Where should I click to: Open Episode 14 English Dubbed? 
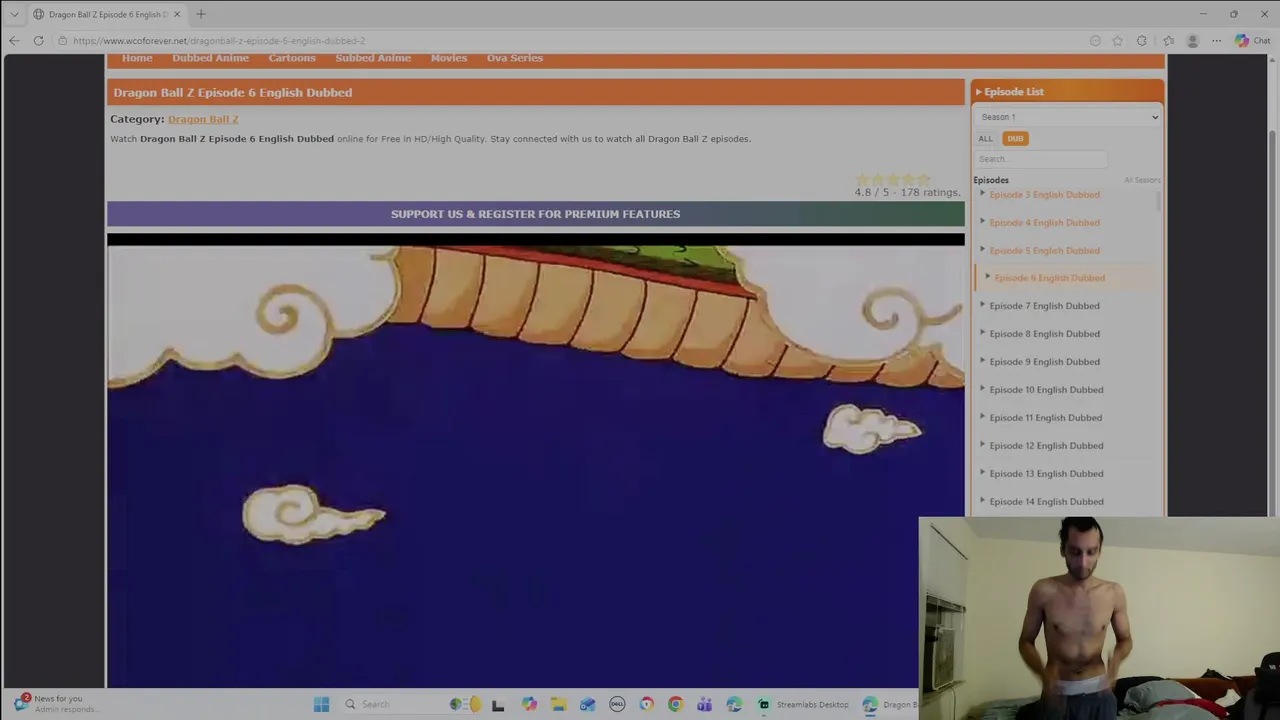(1046, 502)
